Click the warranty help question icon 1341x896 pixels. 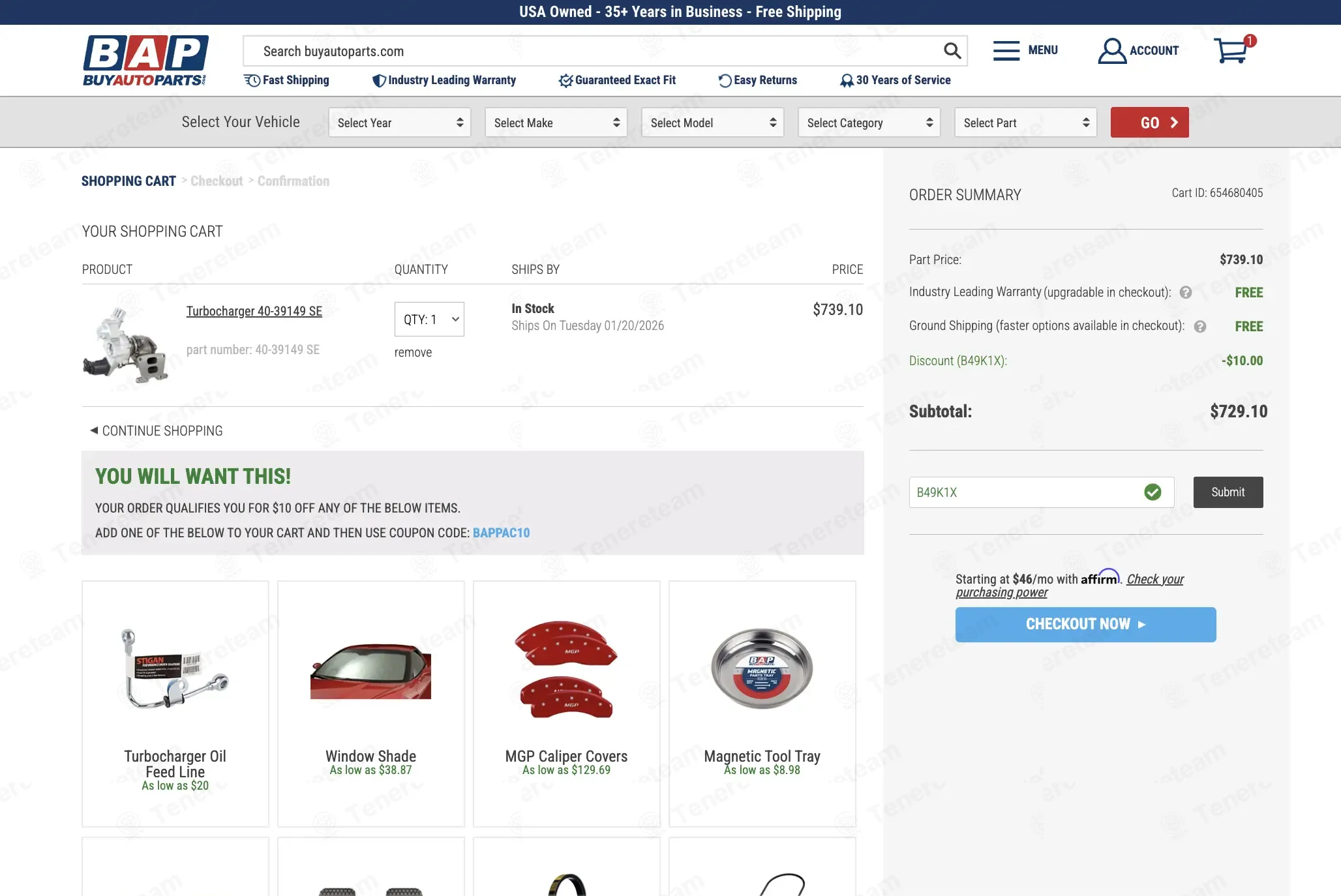coord(1186,293)
